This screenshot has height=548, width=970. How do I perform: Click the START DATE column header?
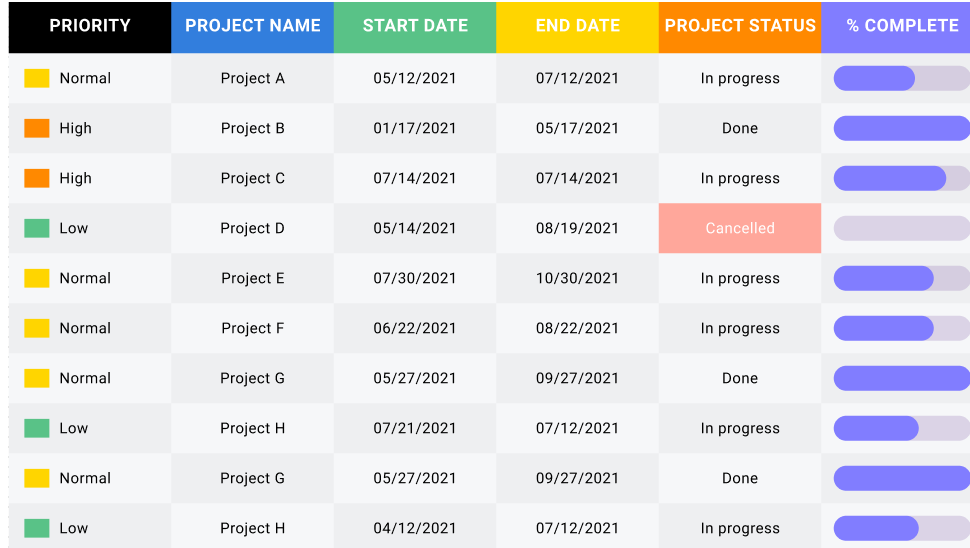point(415,27)
